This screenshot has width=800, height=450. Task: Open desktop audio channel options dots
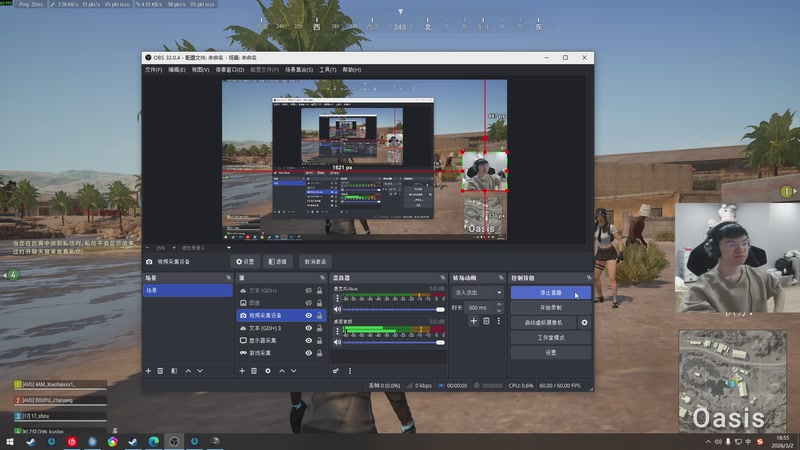[x=337, y=331]
